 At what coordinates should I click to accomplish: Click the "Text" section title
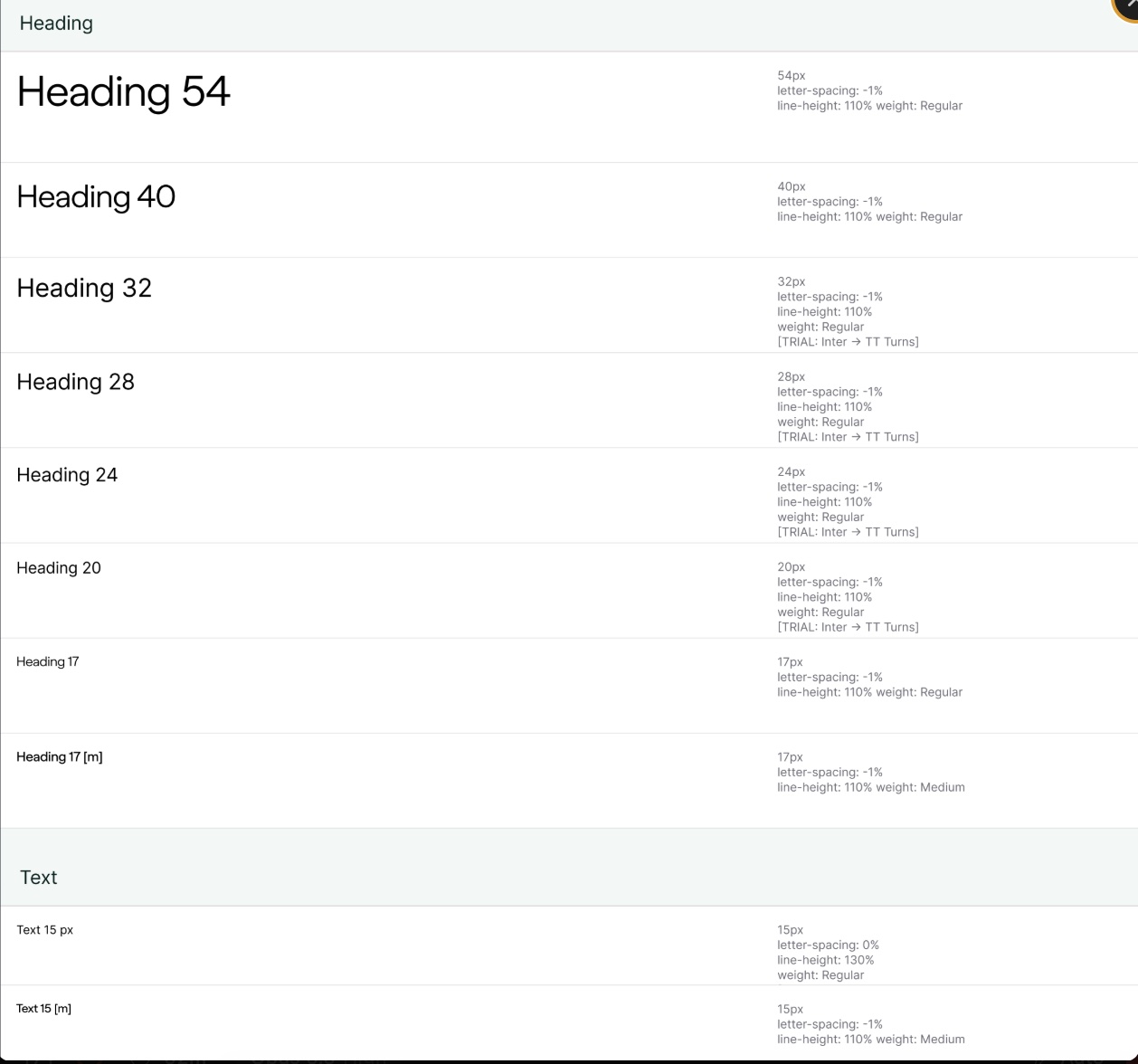(39, 878)
